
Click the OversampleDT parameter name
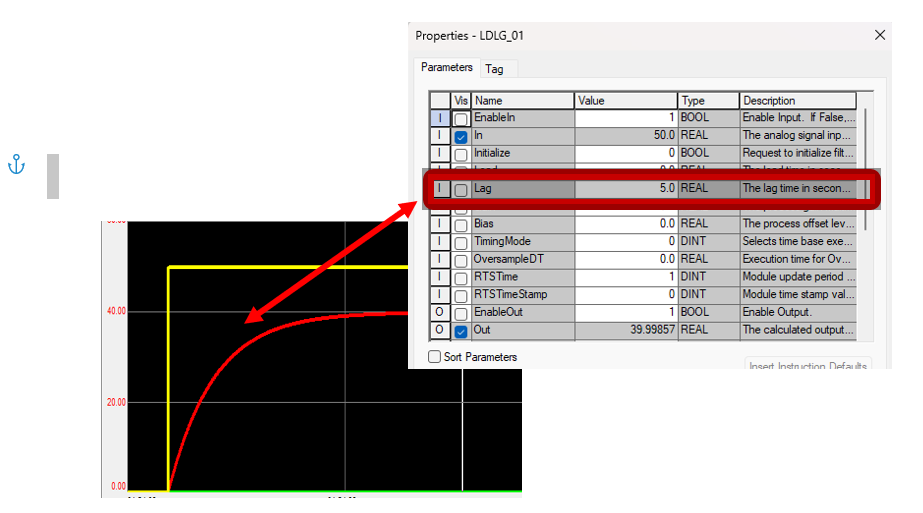(x=509, y=259)
